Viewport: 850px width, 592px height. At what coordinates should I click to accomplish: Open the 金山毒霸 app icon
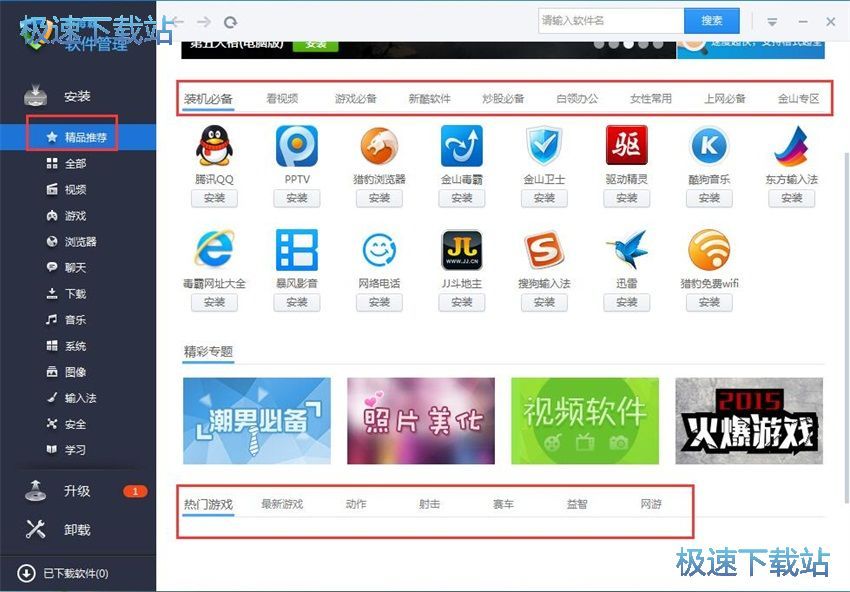pos(462,145)
